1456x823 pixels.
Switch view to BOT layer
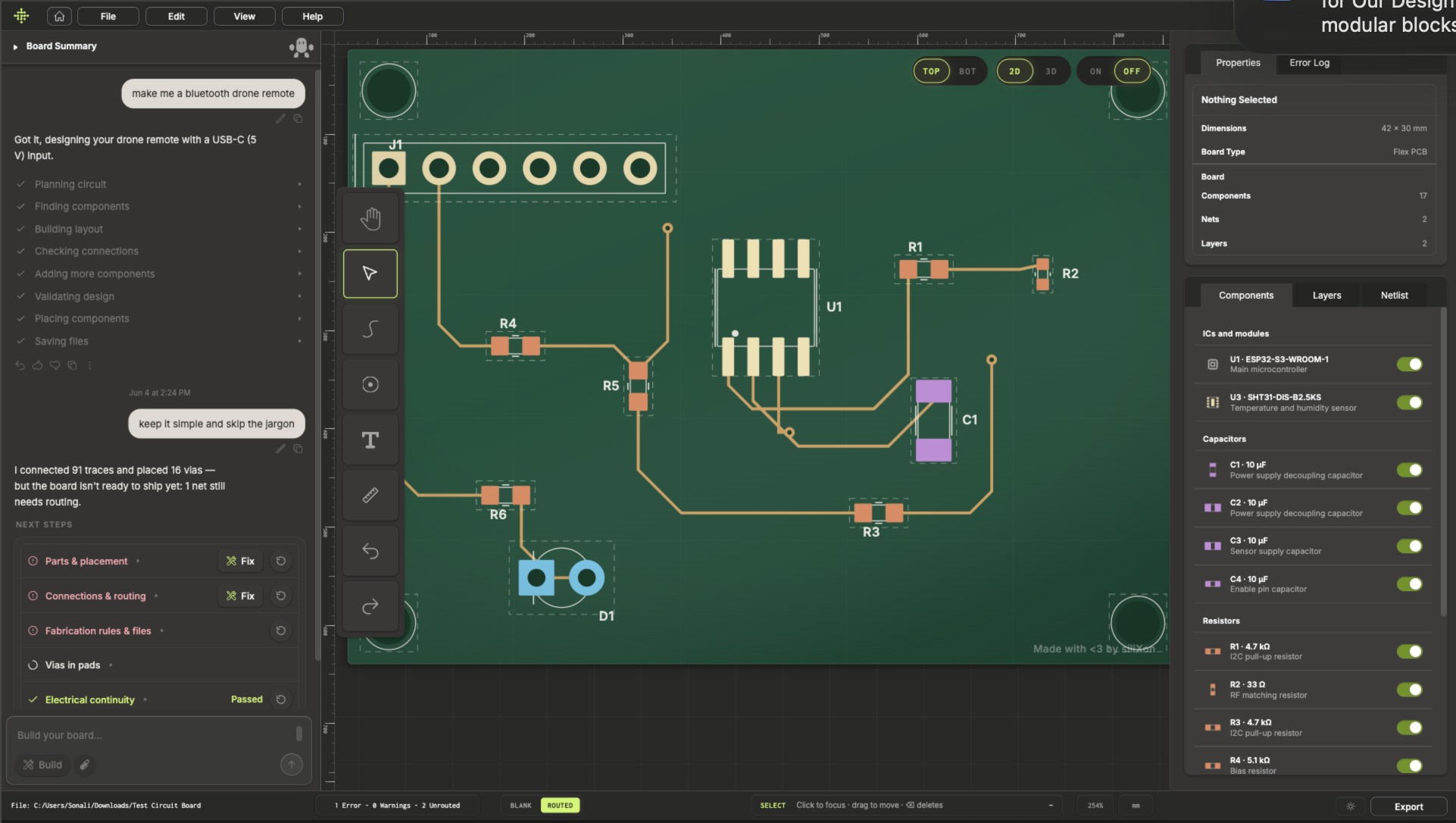point(967,71)
